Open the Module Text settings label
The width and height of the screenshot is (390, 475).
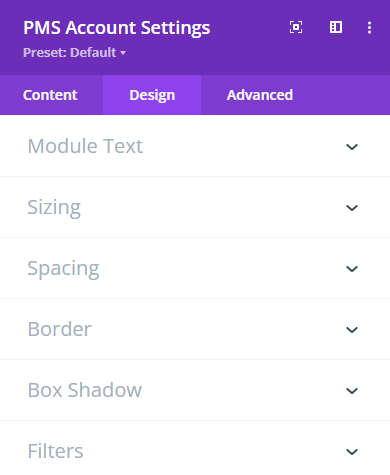pos(85,146)
